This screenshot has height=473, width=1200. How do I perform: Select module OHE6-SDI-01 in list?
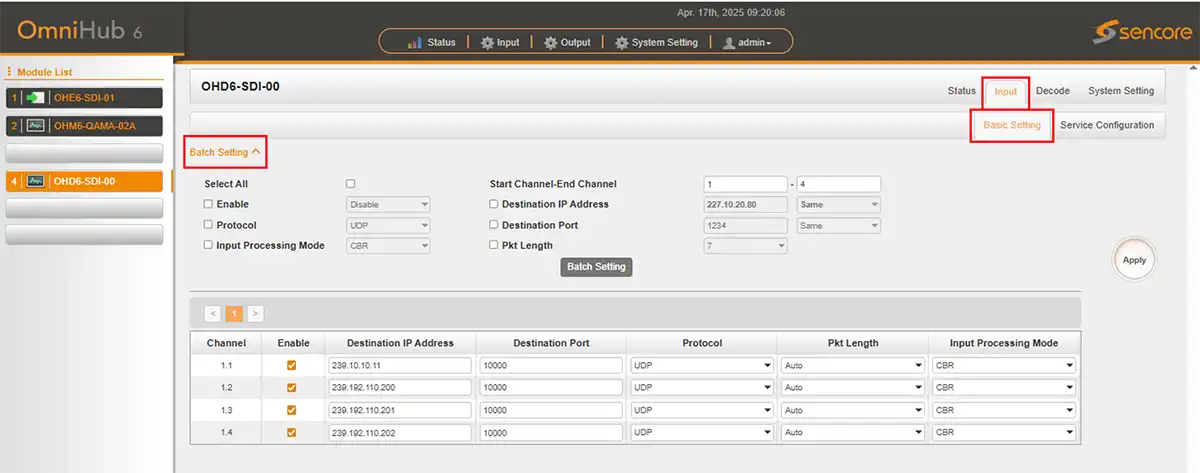point(84,98)
